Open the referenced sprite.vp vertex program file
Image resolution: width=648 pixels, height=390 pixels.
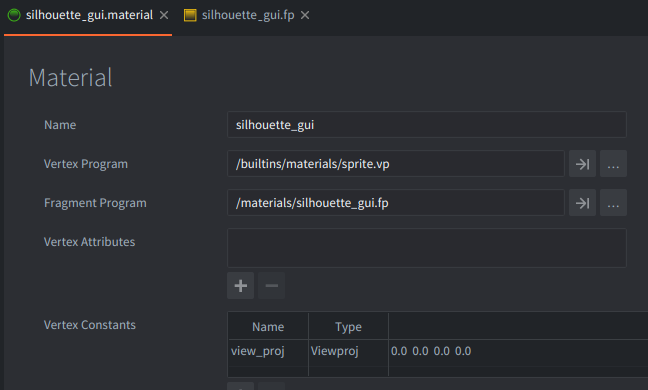tap(582, 164)
